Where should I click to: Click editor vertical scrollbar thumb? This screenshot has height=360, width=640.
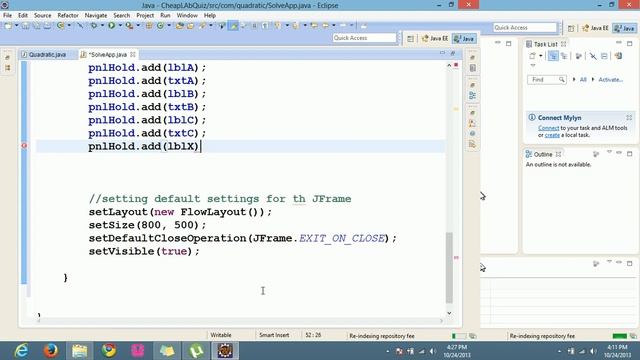[x=449, y=267]
